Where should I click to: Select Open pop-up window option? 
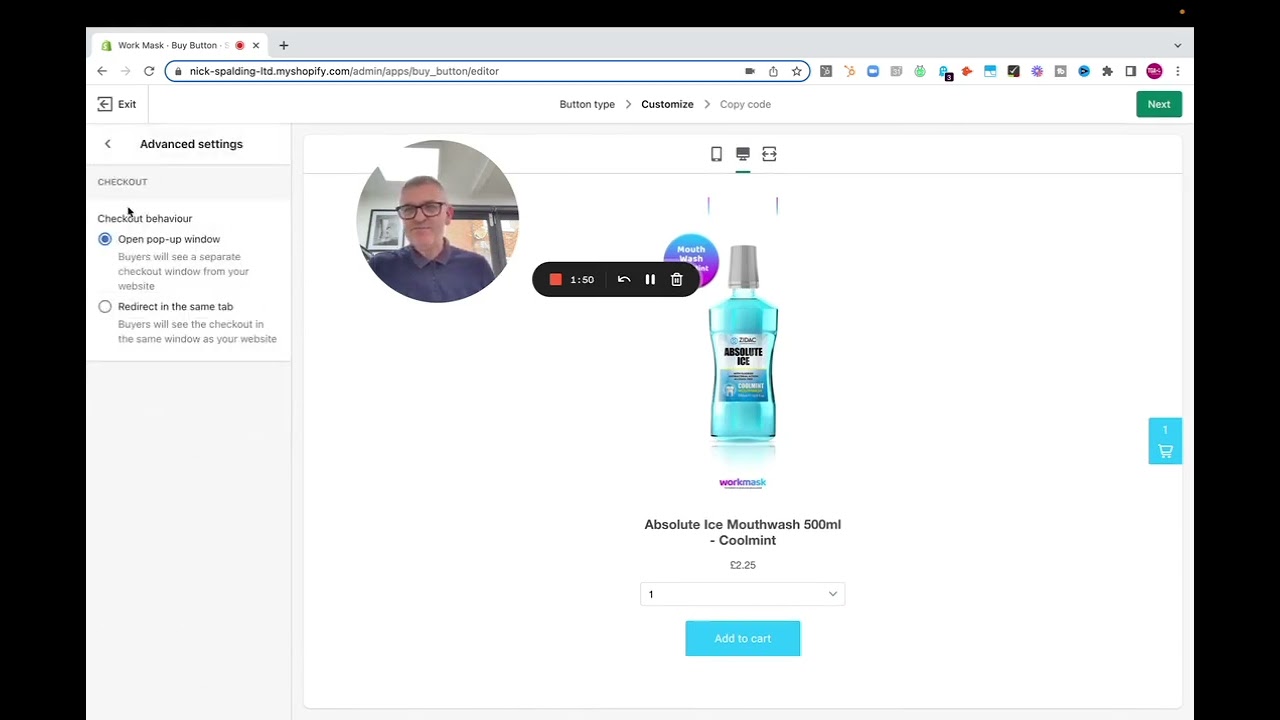coord(105,239)
